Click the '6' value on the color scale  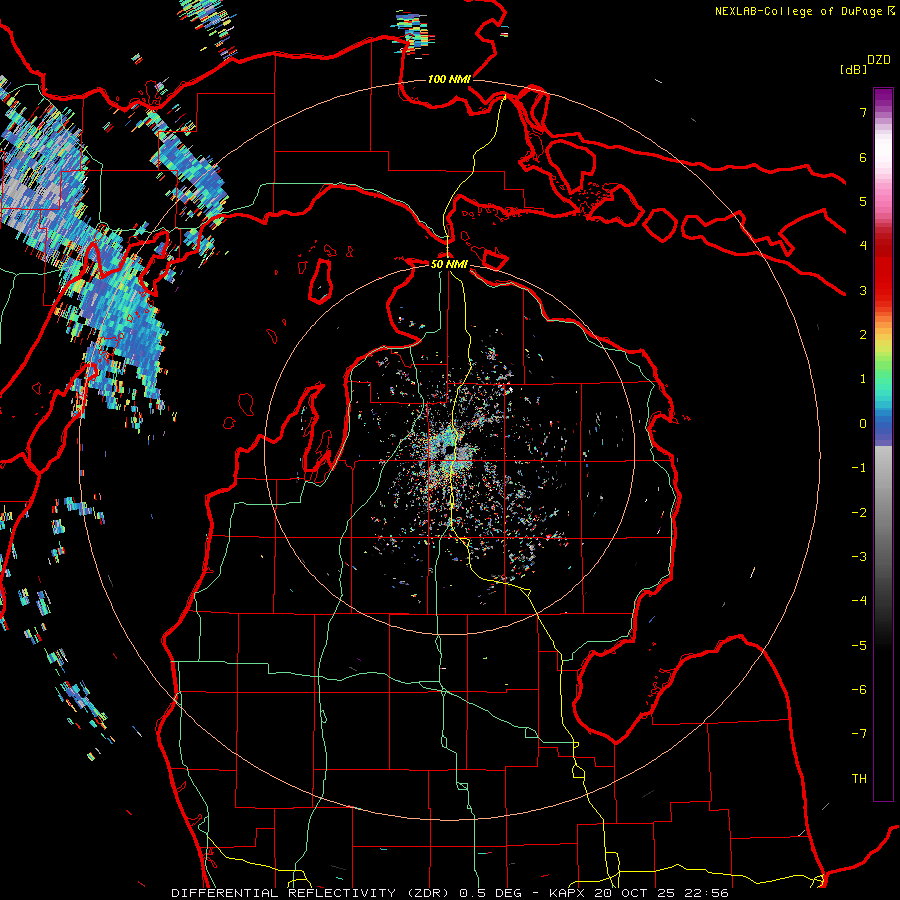[863, 157]
